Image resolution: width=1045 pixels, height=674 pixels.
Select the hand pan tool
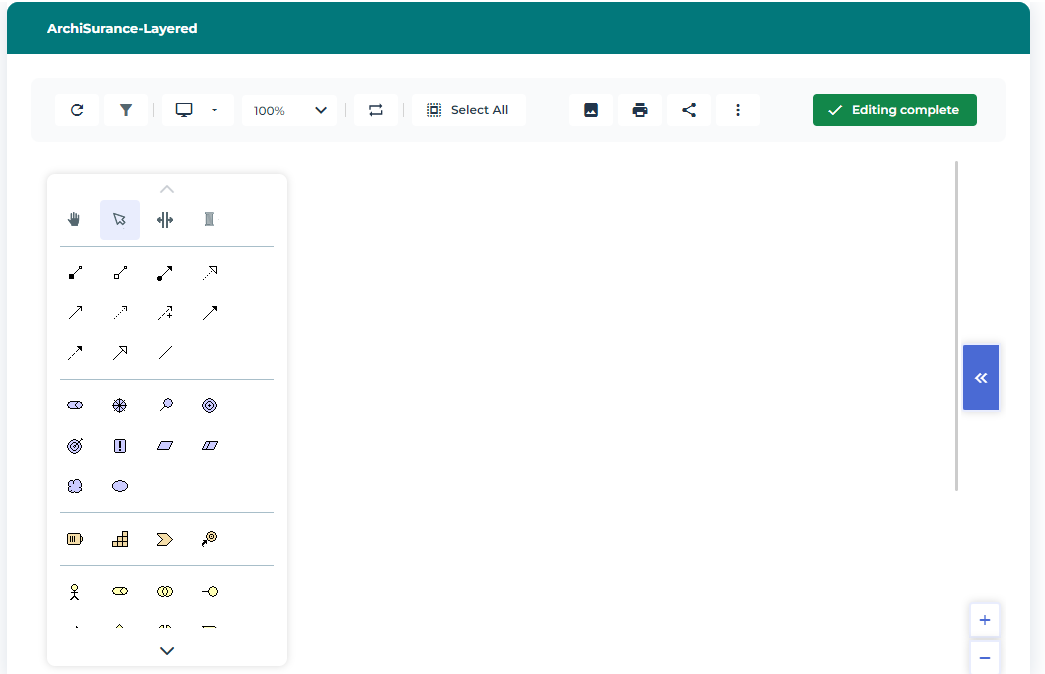(x=74, y=220)
